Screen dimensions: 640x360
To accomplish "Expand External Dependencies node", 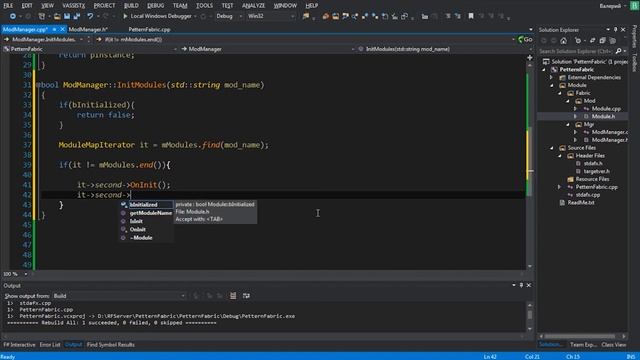I will coord(551,78).
